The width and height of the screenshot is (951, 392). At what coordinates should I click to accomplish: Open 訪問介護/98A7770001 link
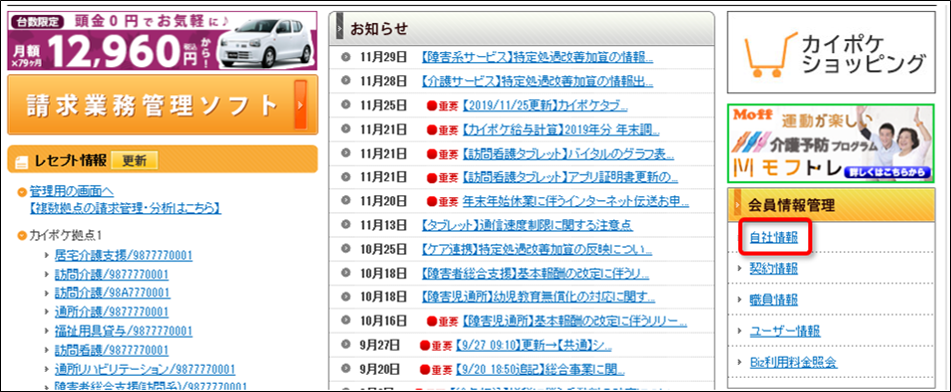(112, 293)
